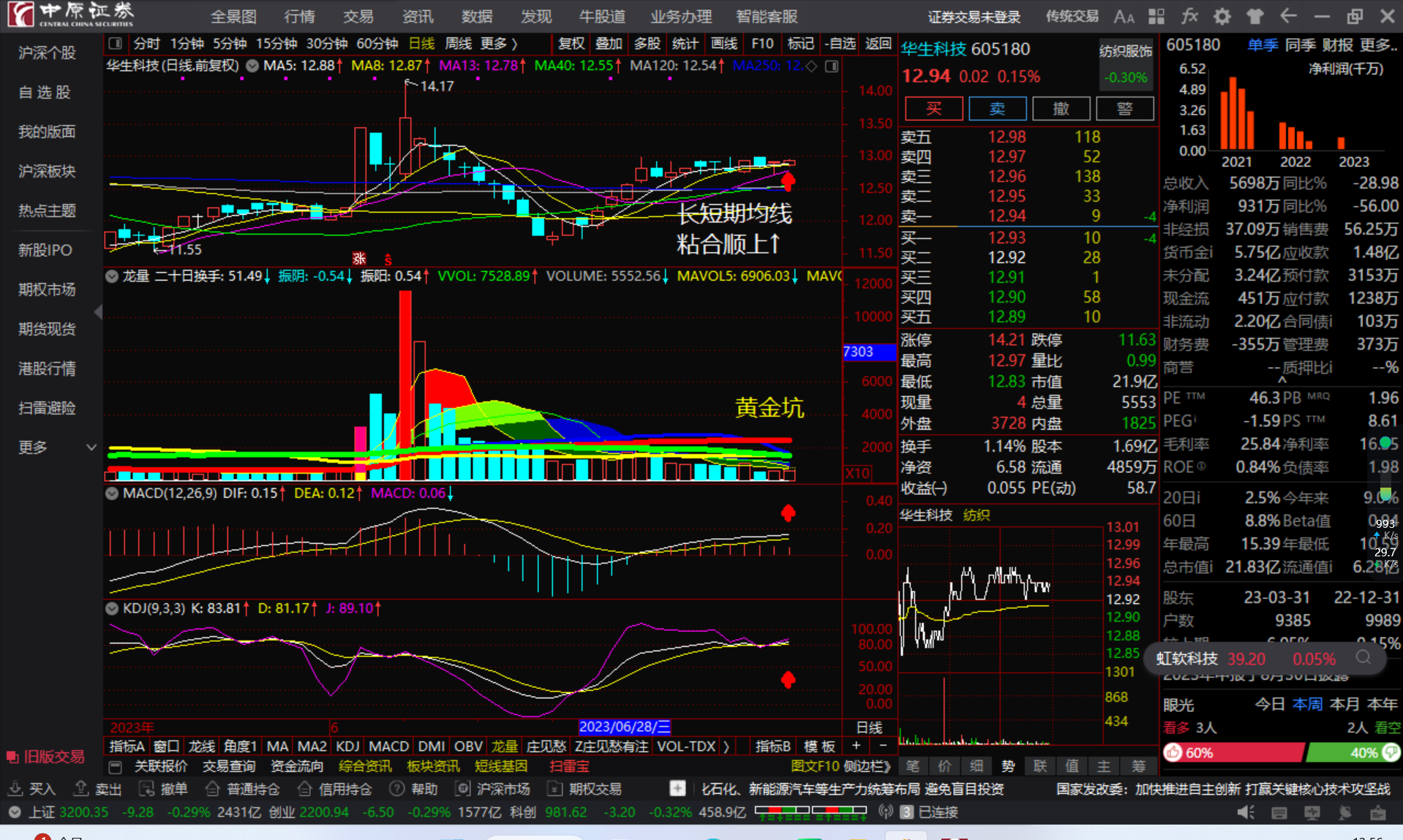The image size is (1403, 840).
Task: Expand the 侧边栏 sidebar toggle
Action: [x=866, y=767]
